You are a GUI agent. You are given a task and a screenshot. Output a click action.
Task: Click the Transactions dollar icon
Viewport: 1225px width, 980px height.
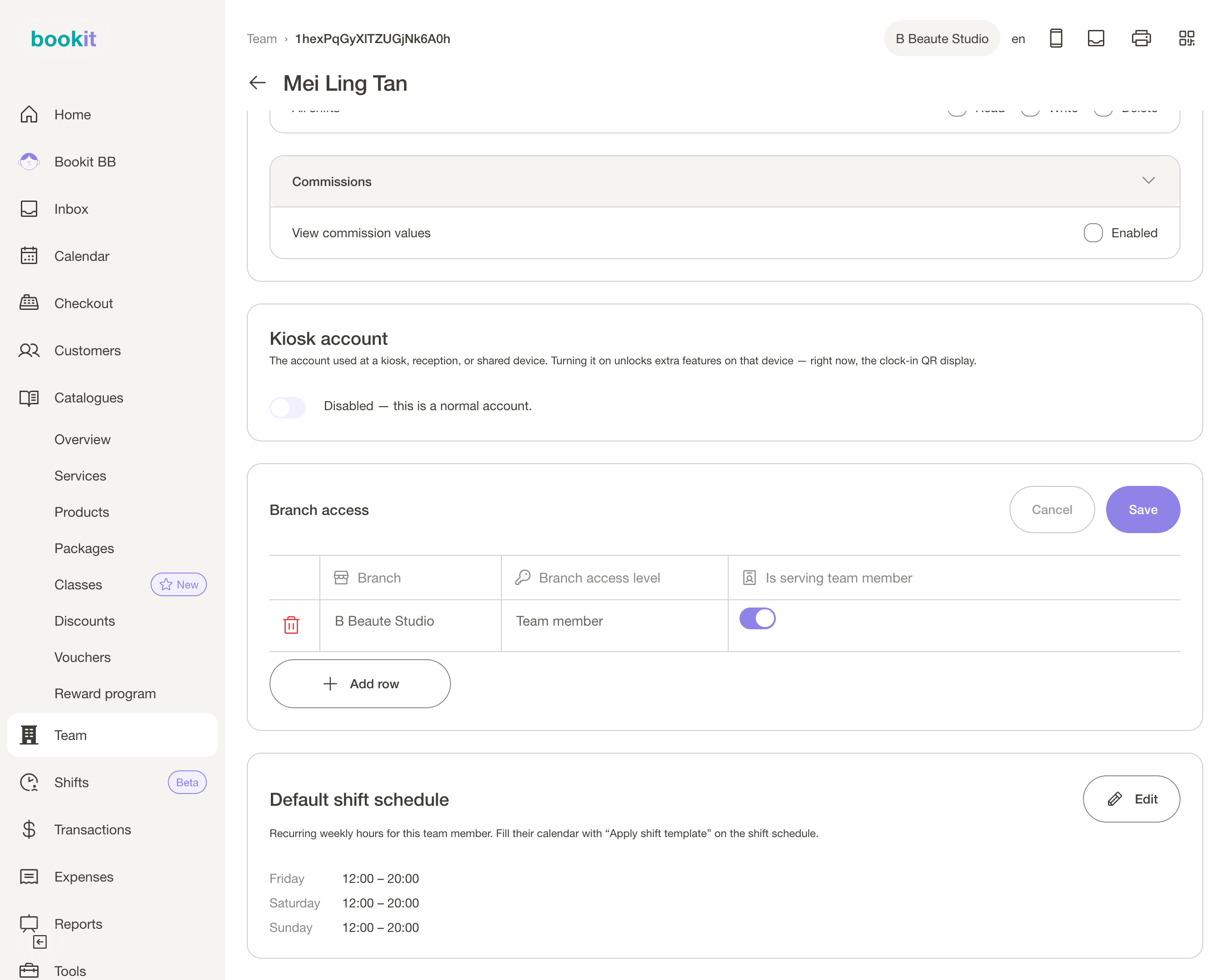pos(29,829)
